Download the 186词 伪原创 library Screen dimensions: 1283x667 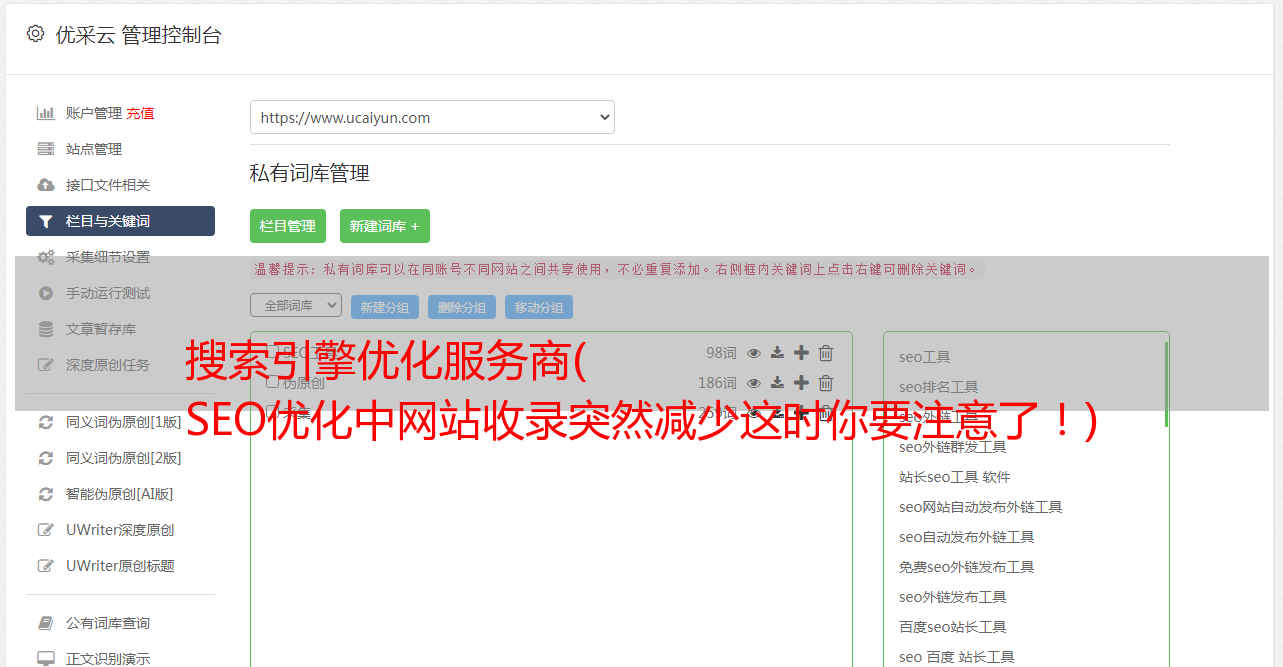pyautogui.click(x=778, y=383)
